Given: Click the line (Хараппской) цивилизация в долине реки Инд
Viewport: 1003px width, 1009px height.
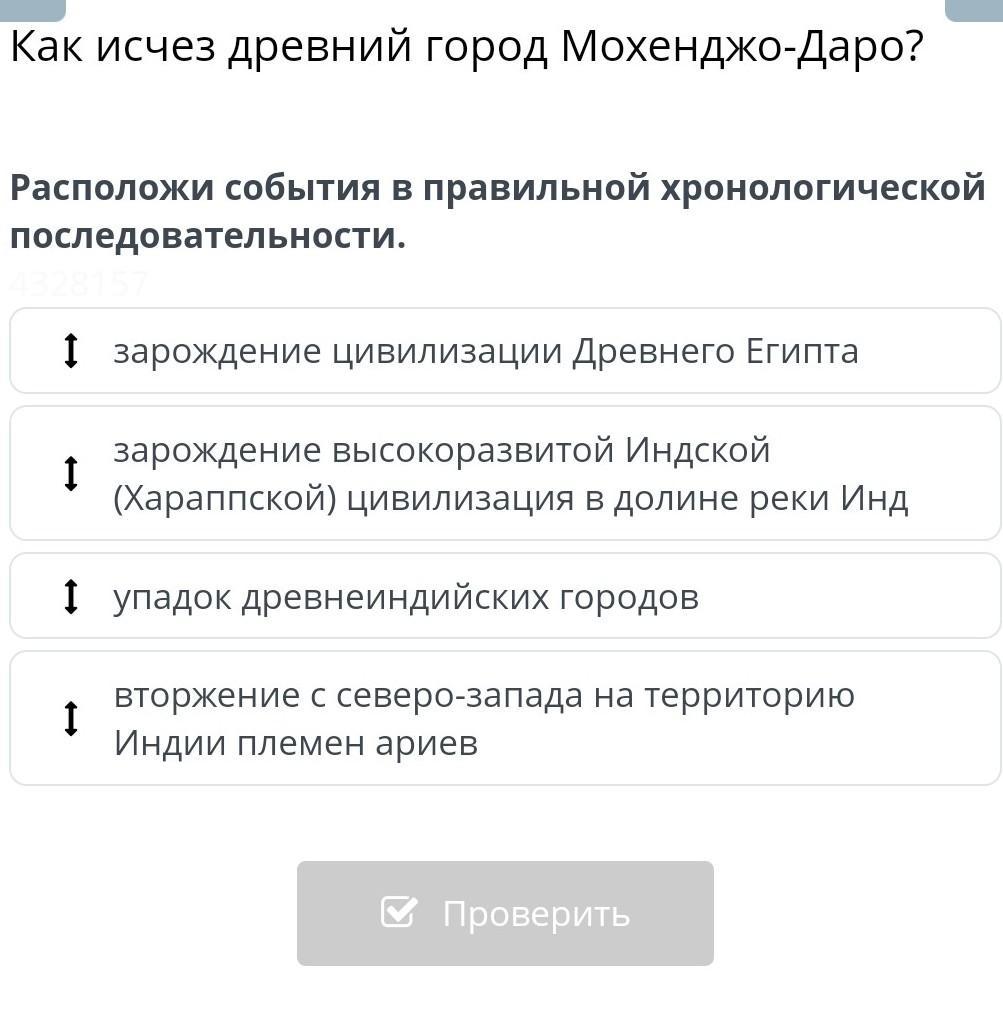Looking at the screenshot, I should click(511, 499).
